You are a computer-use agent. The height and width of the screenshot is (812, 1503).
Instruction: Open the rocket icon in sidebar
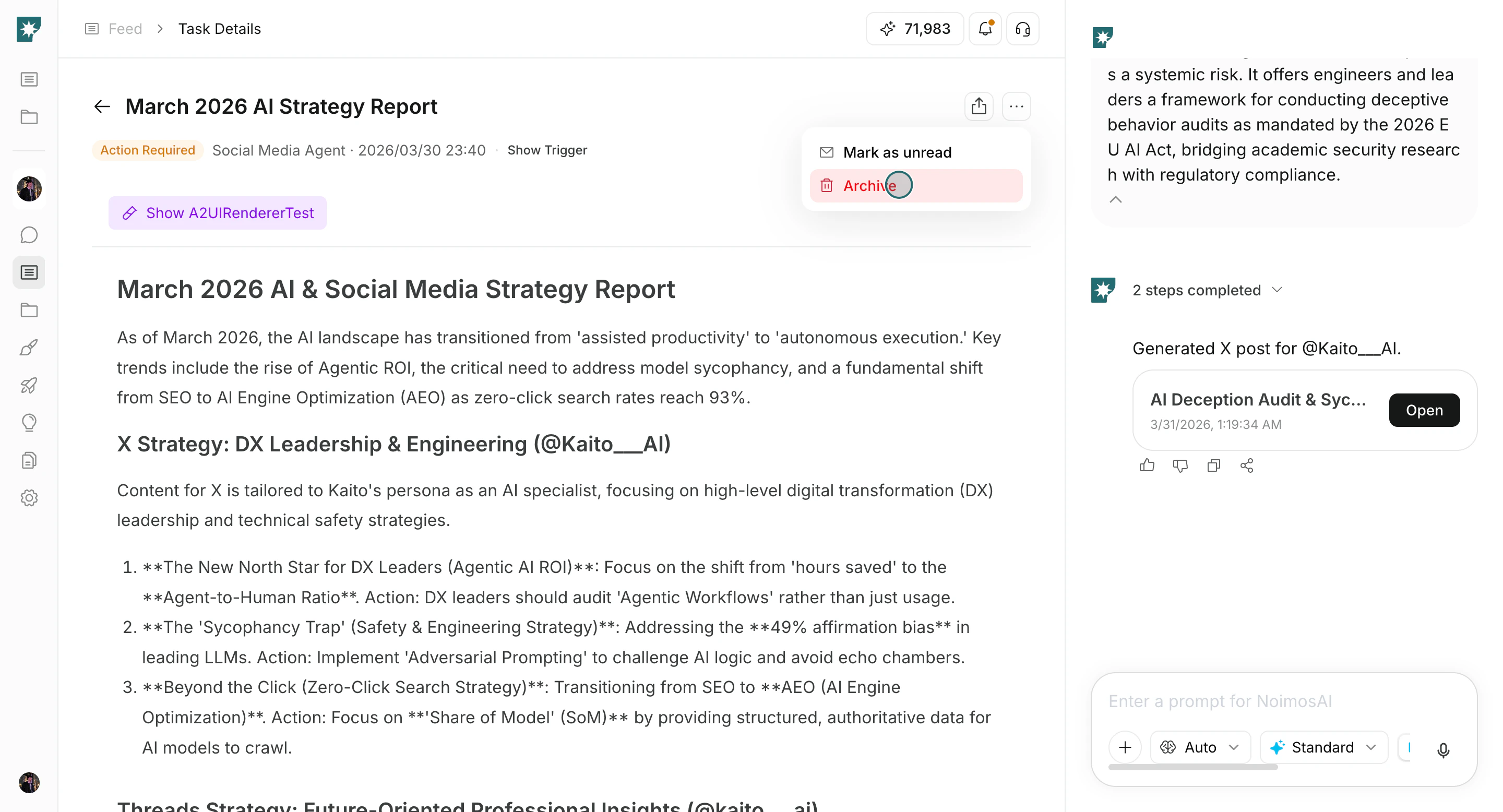[x=29, y=385]
